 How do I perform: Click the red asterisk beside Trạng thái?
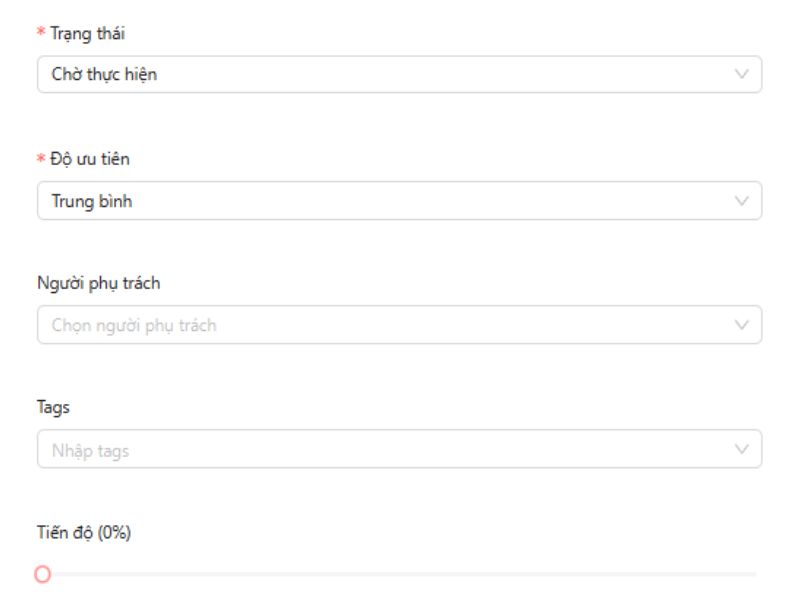click(x=41, y=35)
